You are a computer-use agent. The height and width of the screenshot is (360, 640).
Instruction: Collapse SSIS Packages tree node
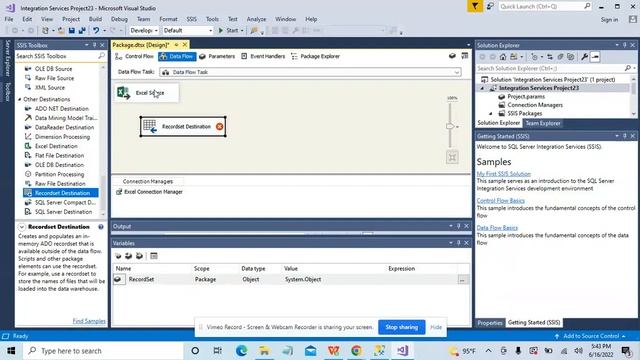(x=491, y=113)
